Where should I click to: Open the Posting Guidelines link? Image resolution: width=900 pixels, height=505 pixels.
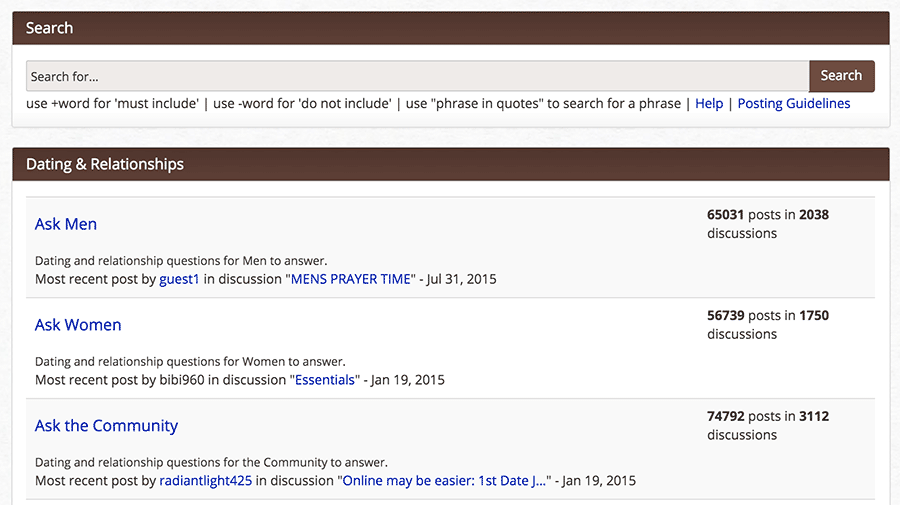pyautogui.click(x=794, y=104)
